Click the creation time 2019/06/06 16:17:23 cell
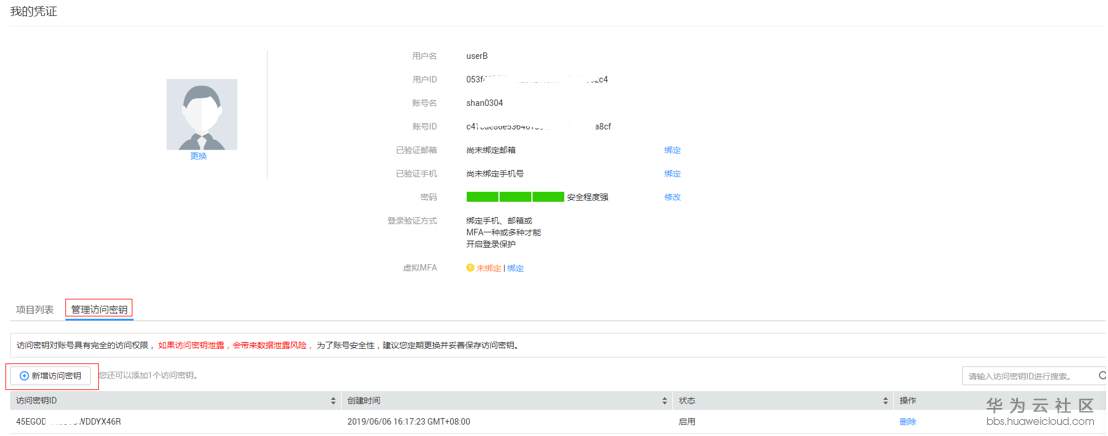Image resolution: width=1108 pixels, height=436 pixels. tap(408, 422)
